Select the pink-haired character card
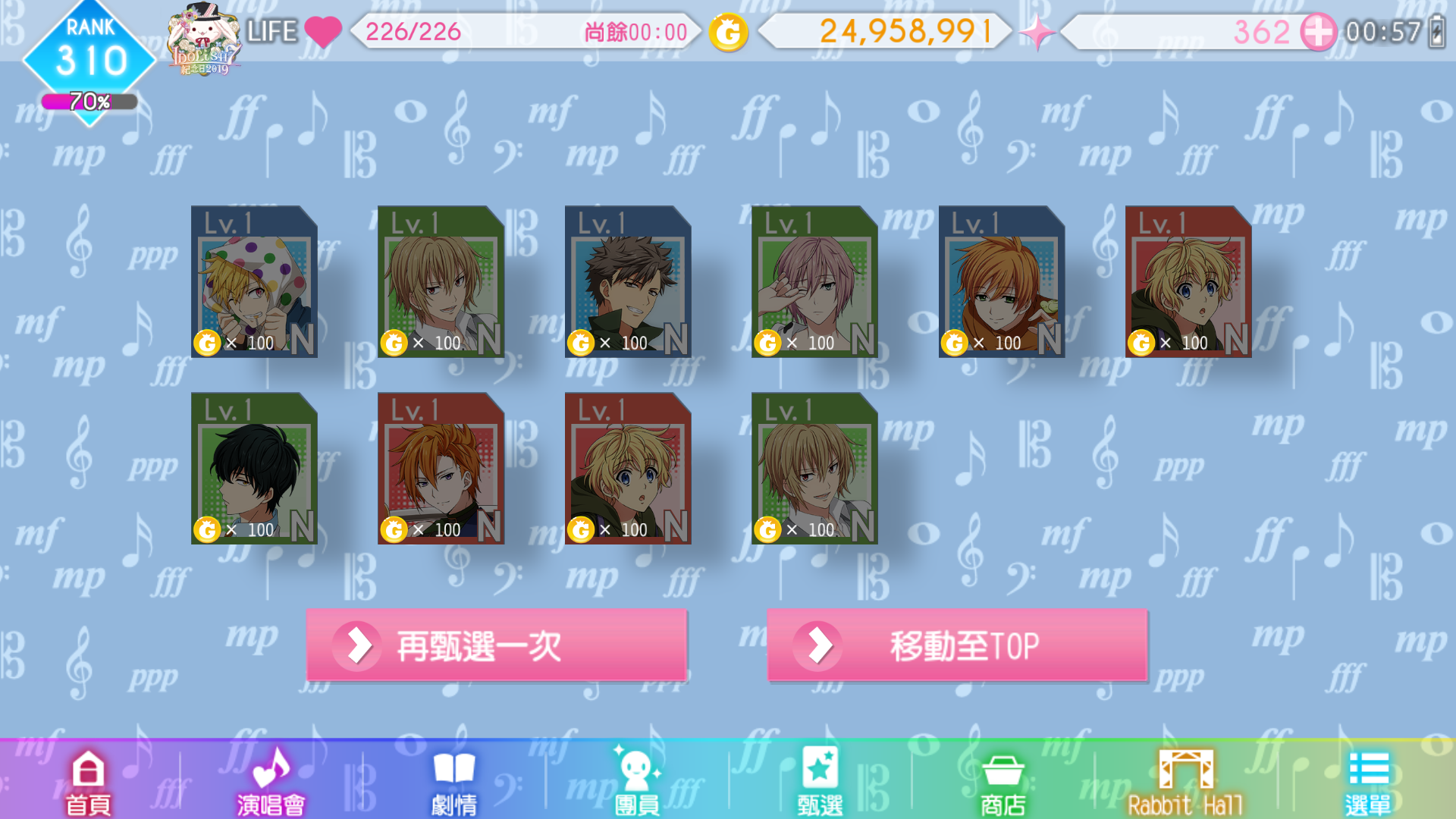The height and width of the screenshot is (819, 1456). pos(814,281)
